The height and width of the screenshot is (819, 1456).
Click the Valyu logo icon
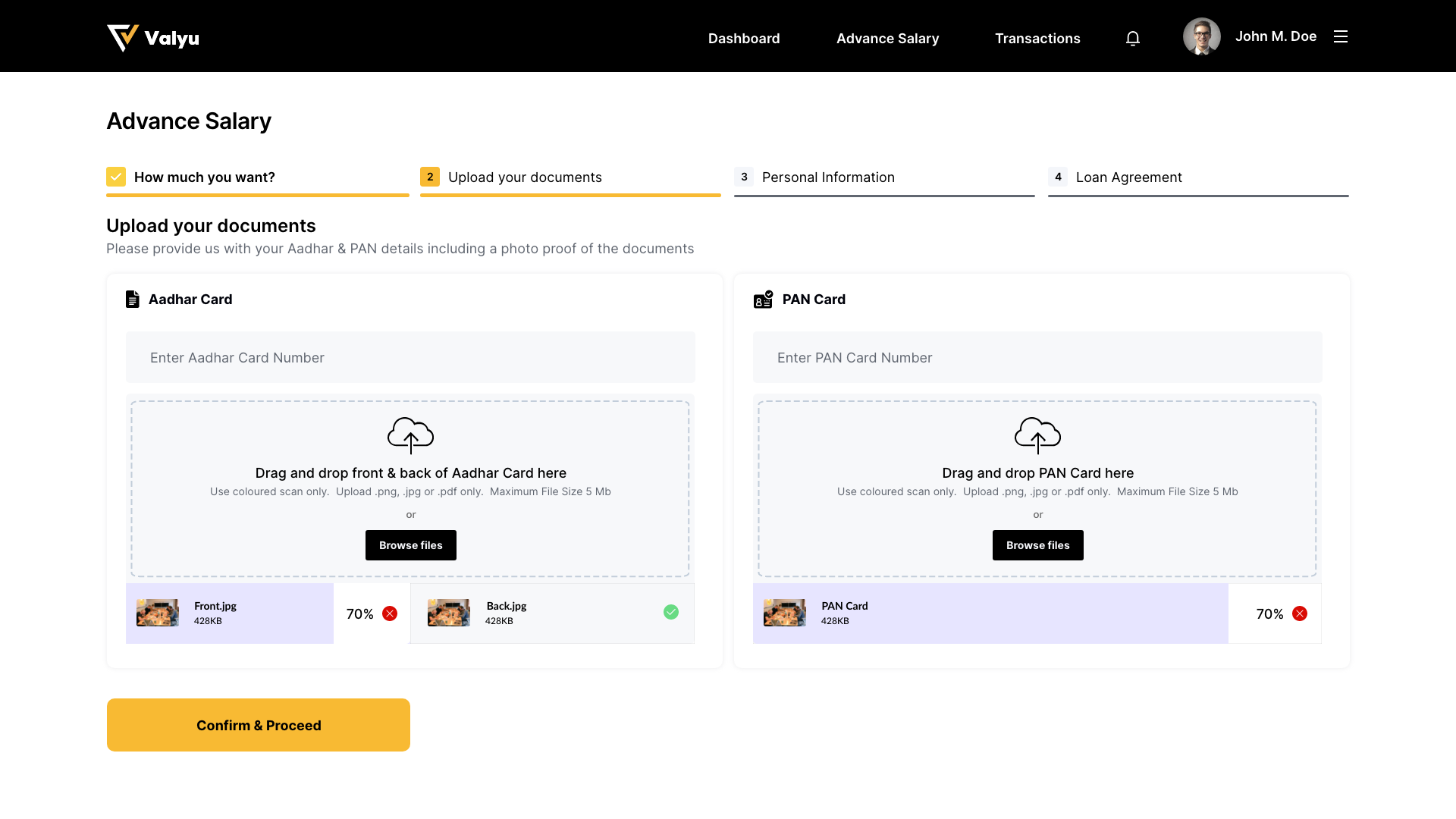122,37
